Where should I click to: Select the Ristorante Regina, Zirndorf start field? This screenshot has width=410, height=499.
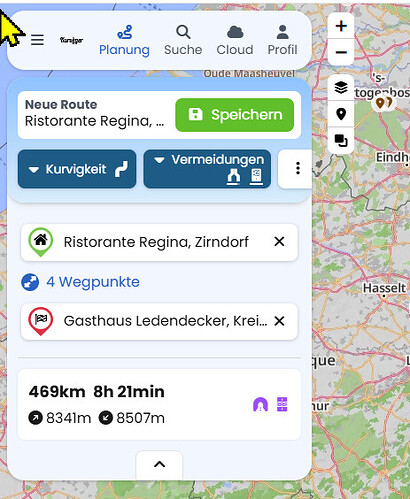coord(159,242)
